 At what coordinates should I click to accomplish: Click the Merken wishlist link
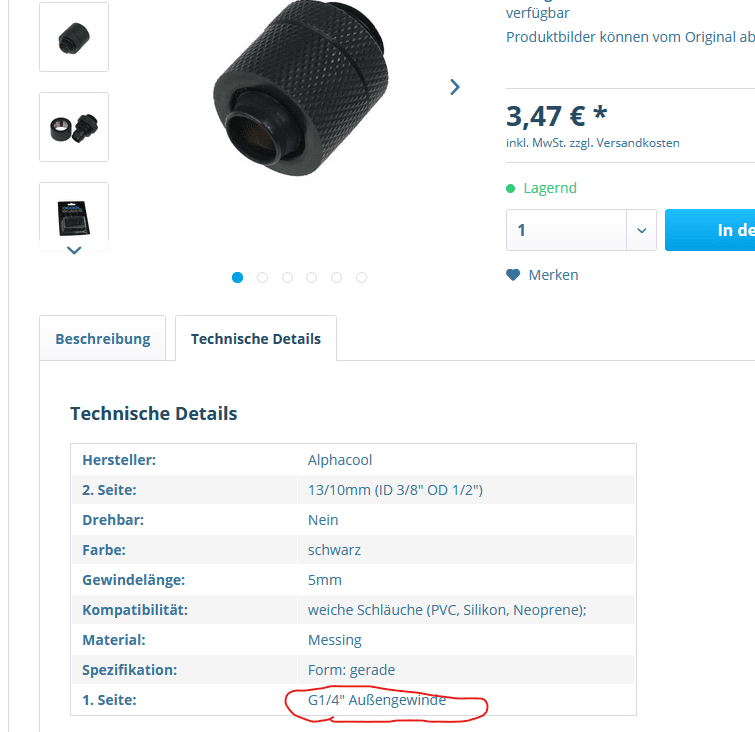point(553,275)
